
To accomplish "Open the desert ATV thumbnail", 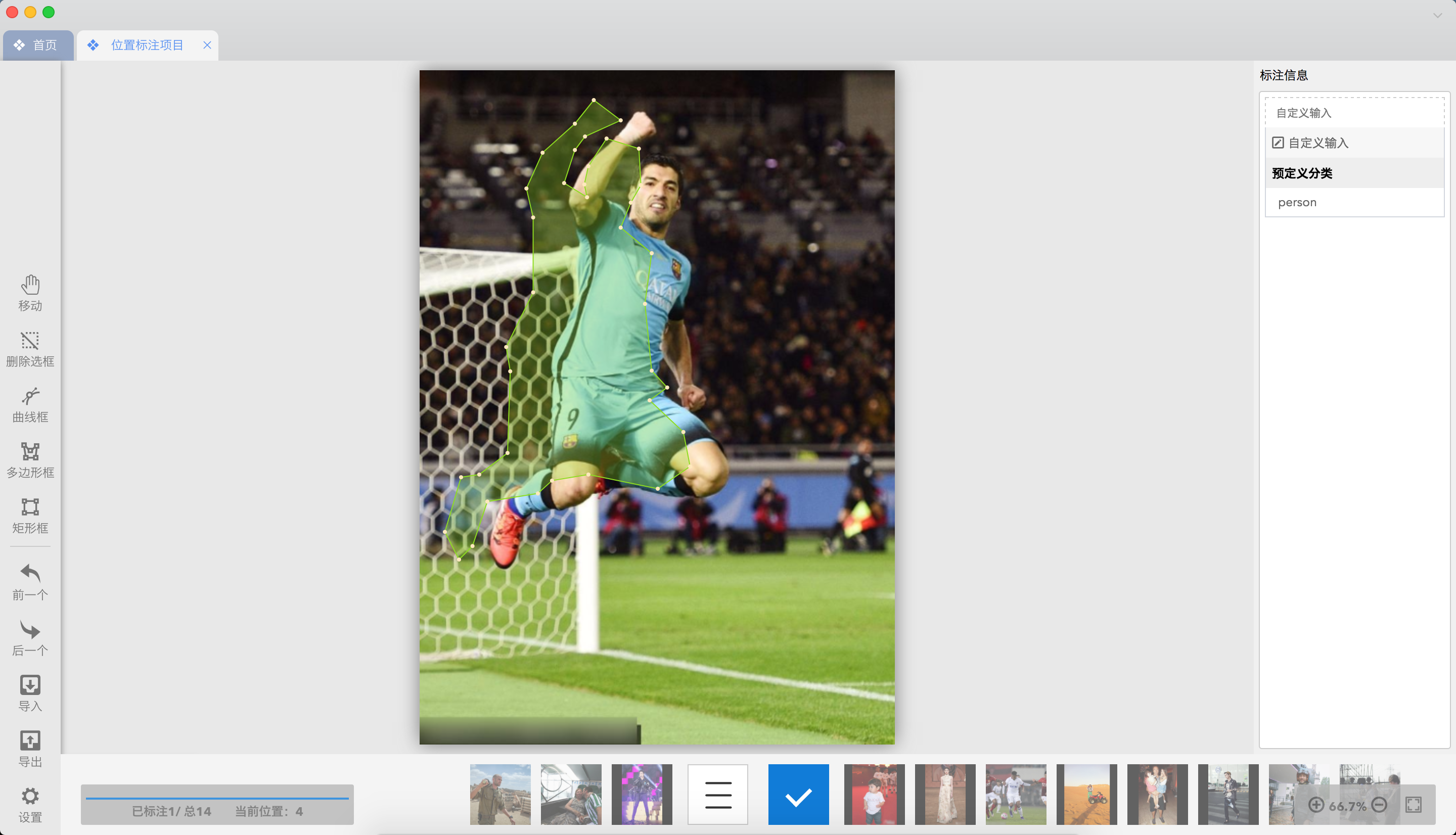I will 1087,794.
